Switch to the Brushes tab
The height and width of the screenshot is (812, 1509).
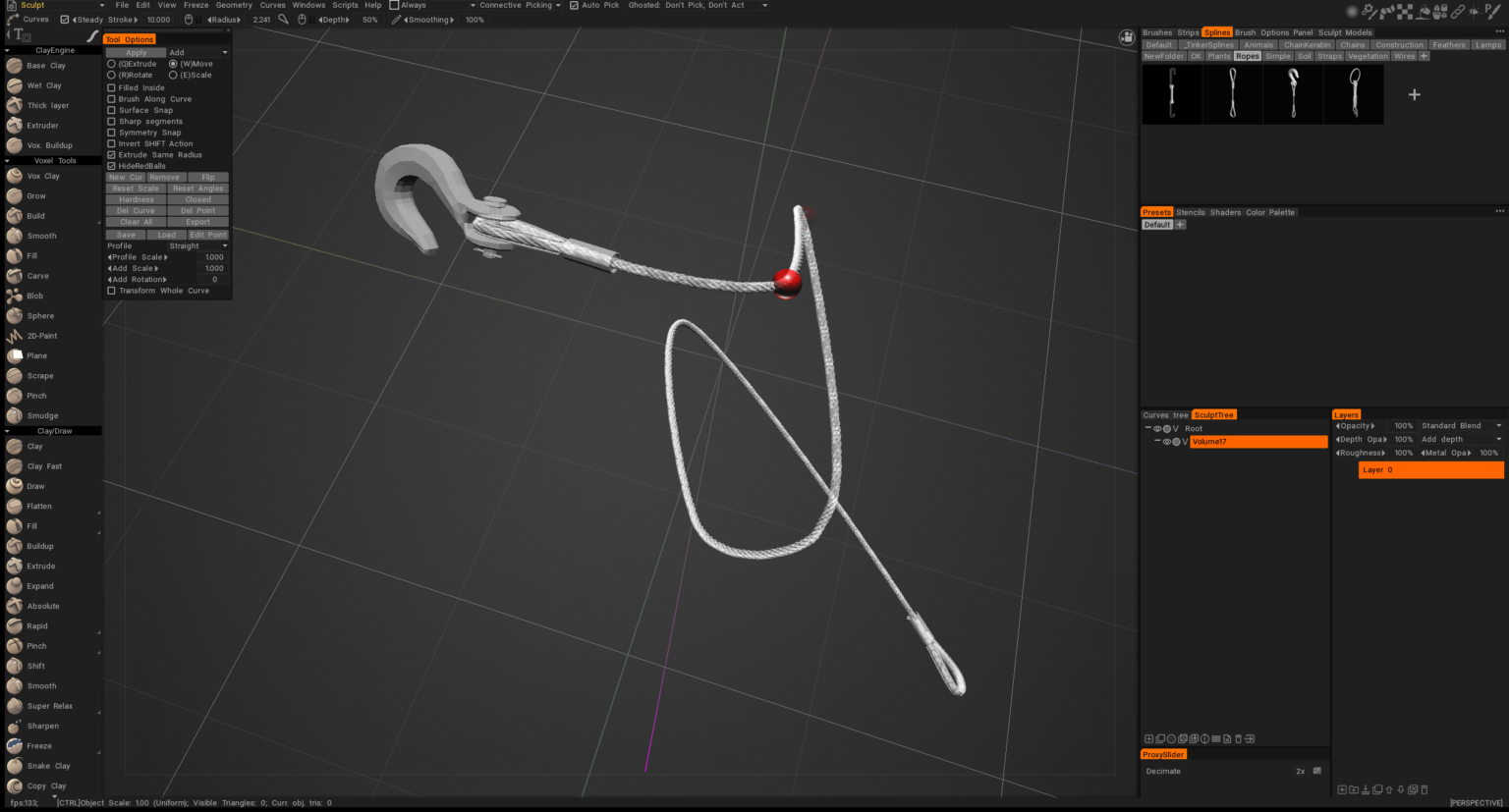1156,31
